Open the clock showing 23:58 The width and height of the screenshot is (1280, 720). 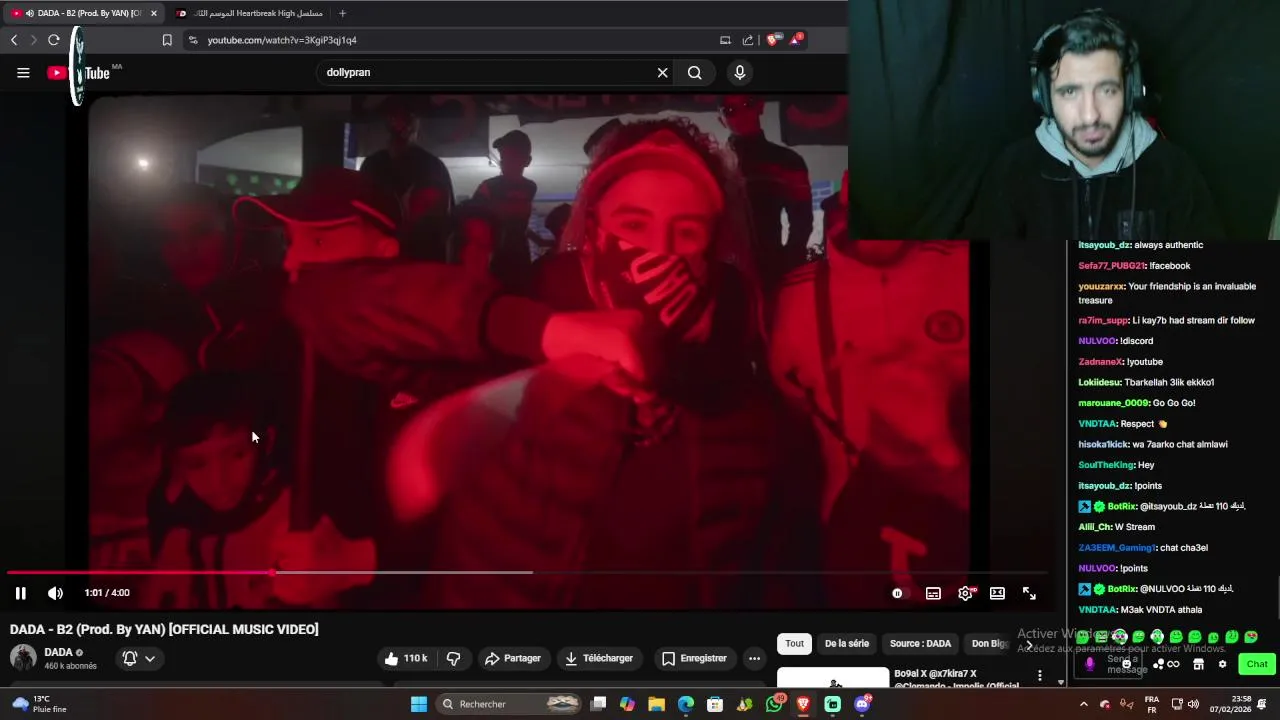(1229, 704)
